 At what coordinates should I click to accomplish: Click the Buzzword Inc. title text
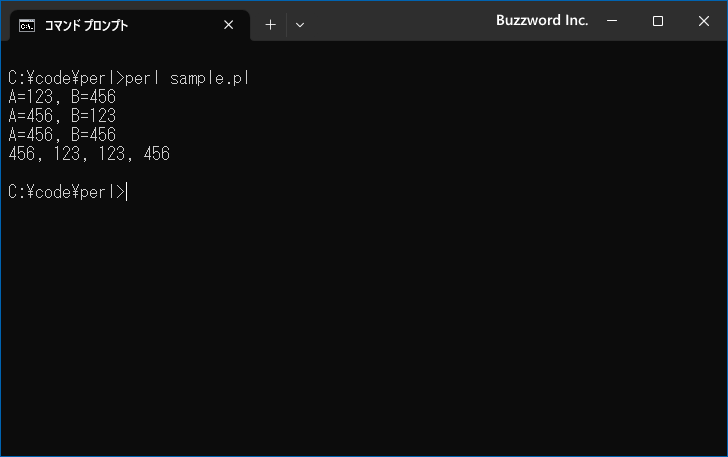point(542,20)
